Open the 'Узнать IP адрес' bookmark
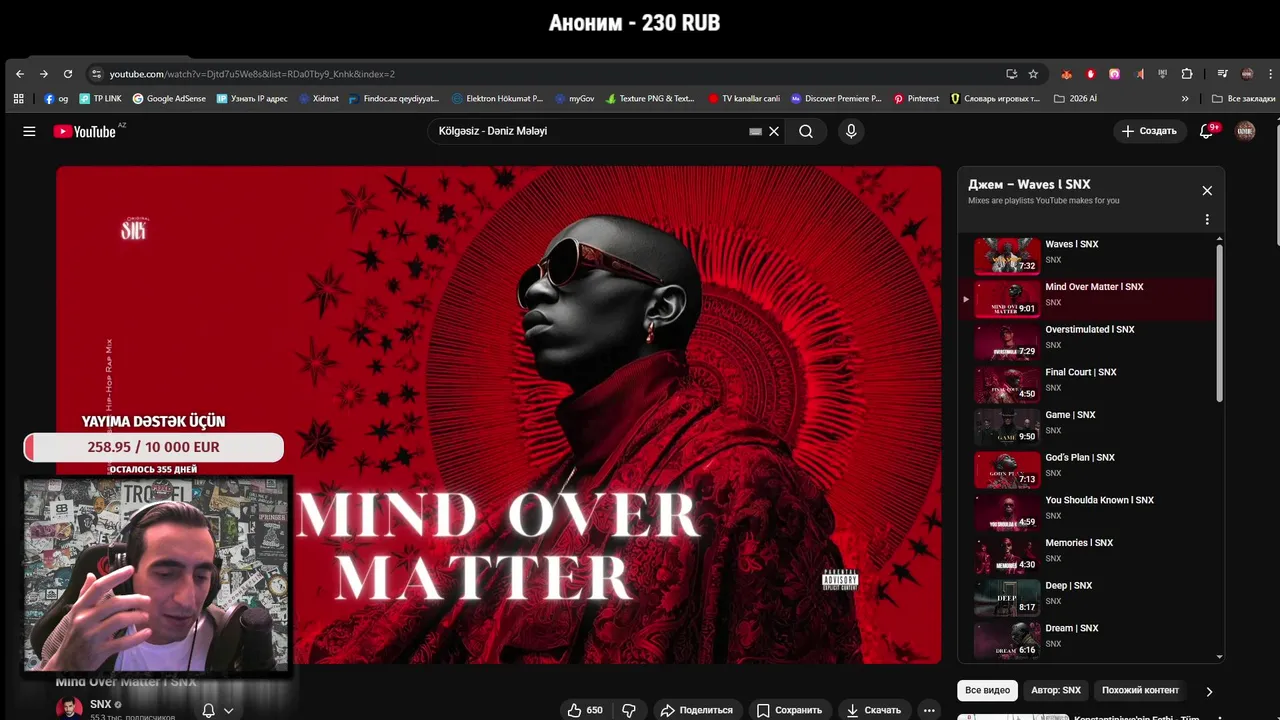 [252, 99]
